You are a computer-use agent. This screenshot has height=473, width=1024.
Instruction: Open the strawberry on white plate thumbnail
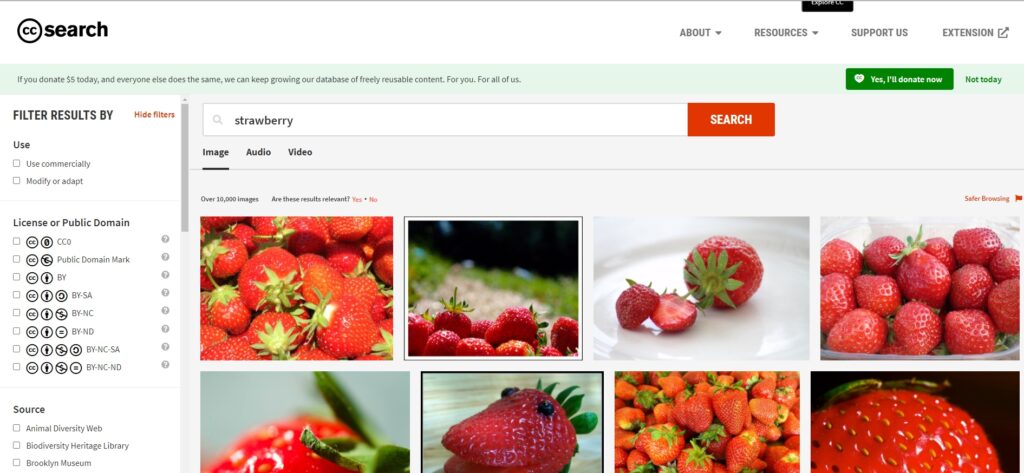pos(701,288)
